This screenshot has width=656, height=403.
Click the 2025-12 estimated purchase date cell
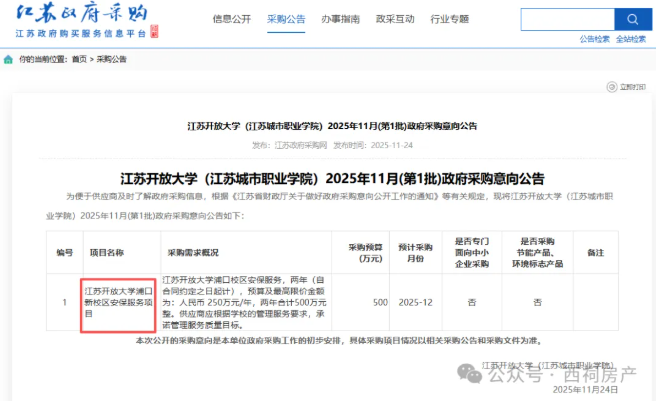414,302
